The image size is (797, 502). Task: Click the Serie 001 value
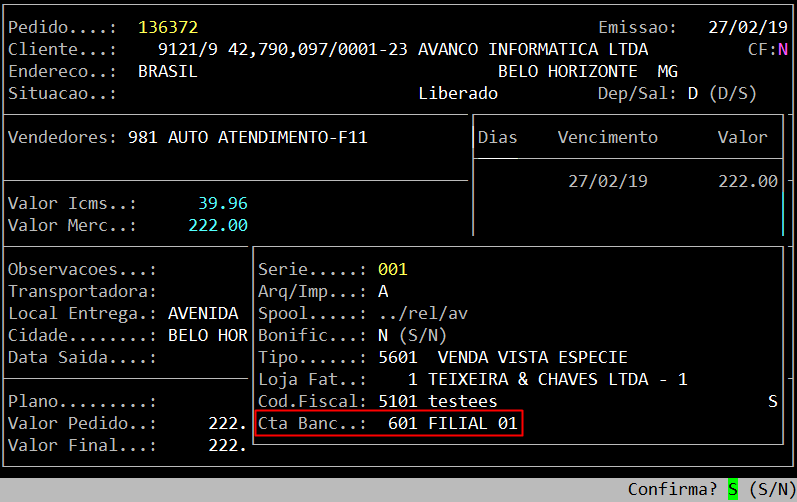tap(392, 270)
